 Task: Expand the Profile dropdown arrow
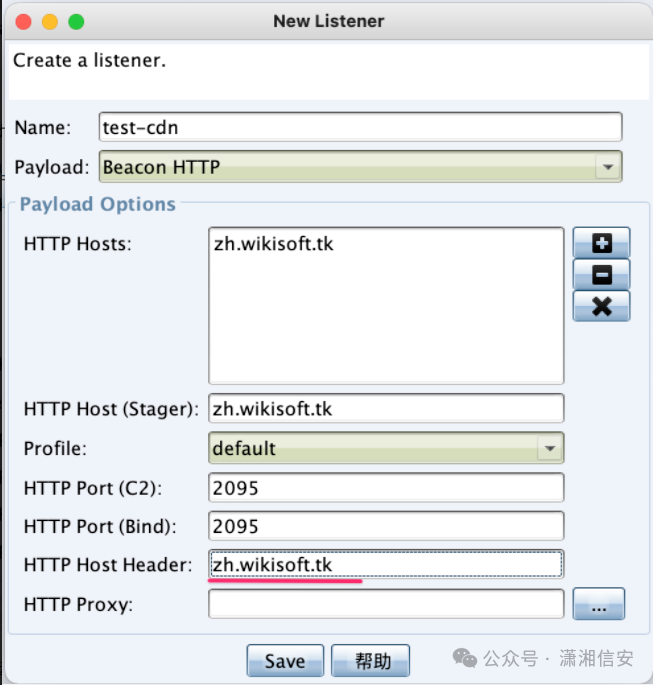[549, 448]
